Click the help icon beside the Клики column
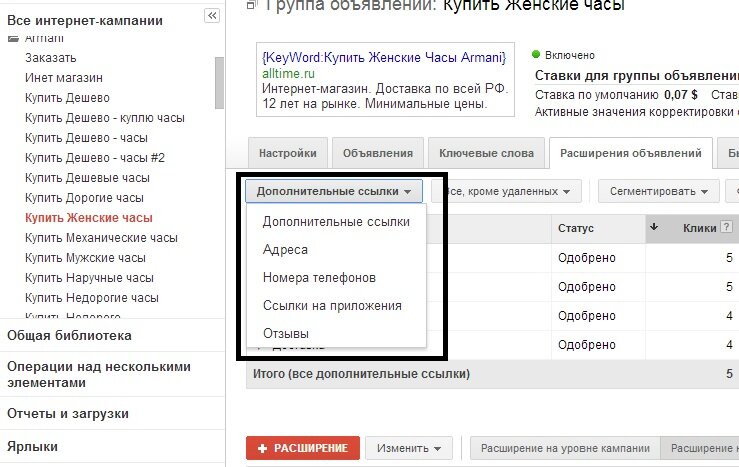 [x=728, y=228]
